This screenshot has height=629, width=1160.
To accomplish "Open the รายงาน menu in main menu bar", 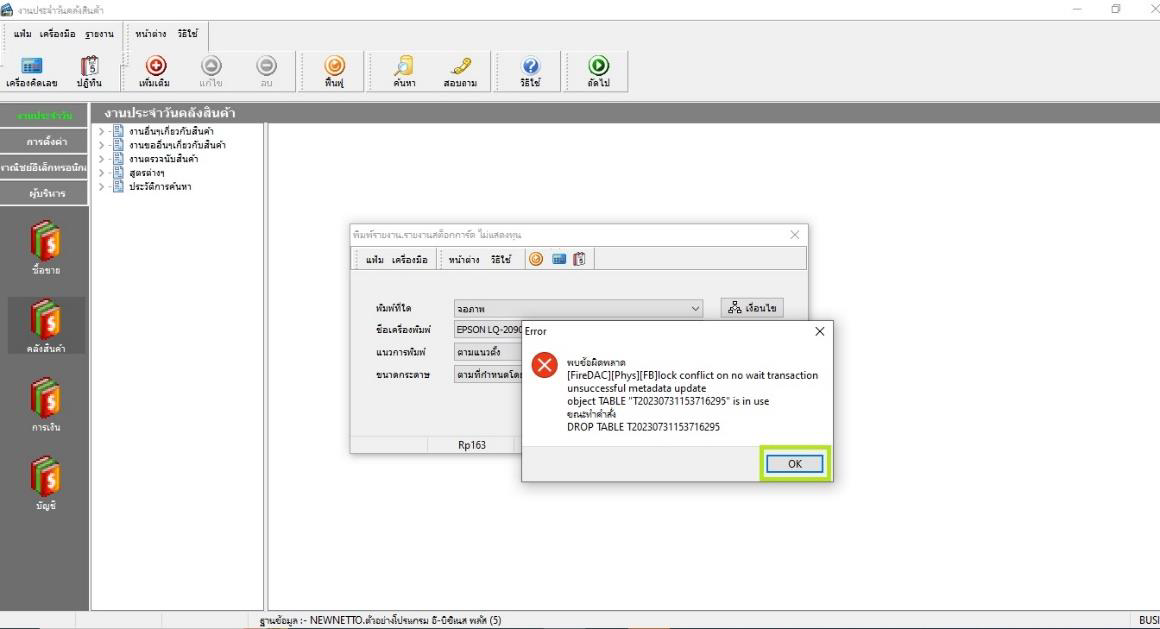I will point(100,34).
